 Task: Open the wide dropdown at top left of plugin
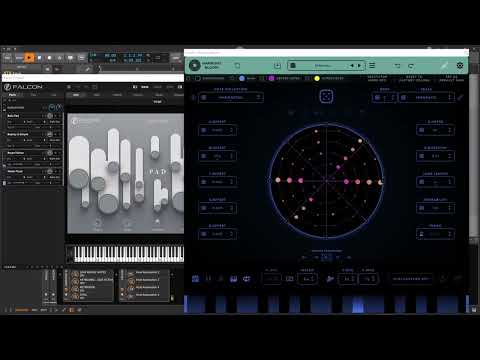point(231,97)
